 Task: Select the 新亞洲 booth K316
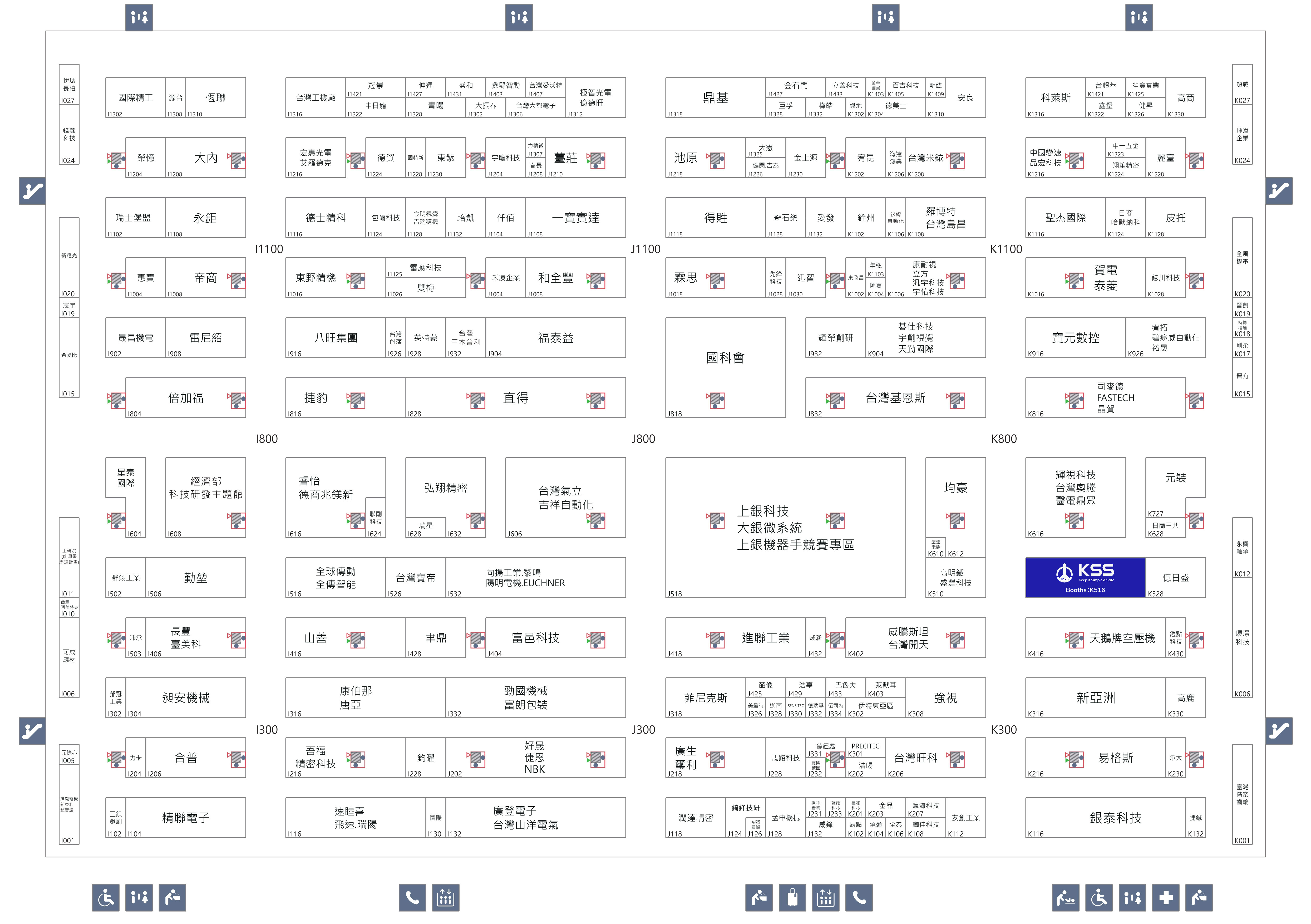click(1096, 698)
